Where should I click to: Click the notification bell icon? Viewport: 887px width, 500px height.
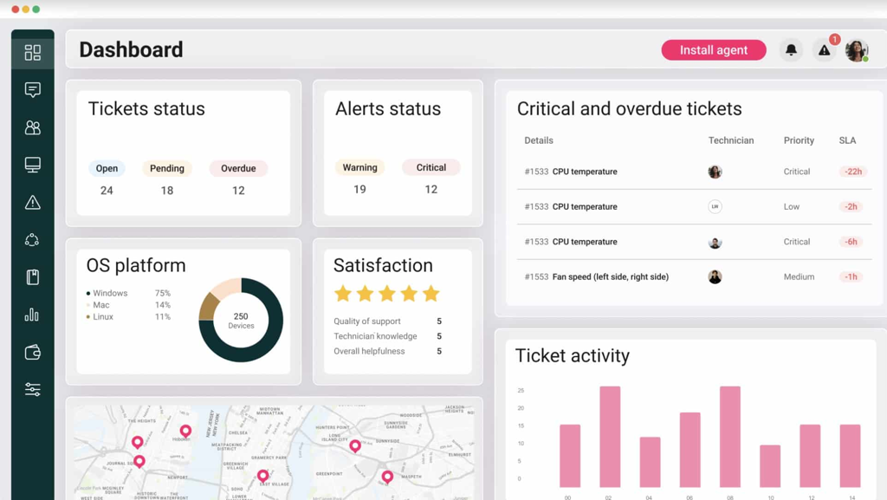click(791, 50)
